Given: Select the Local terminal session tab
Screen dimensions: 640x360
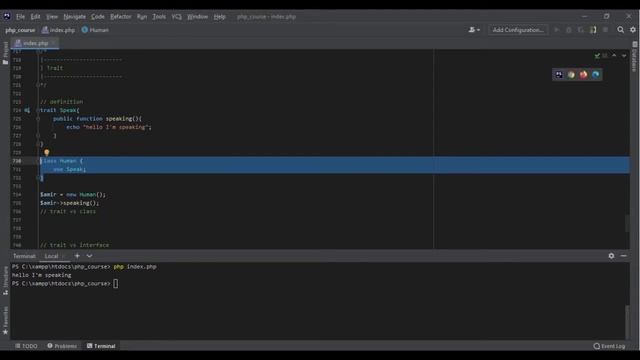Looking at the screenshot, I should (x=51, y=256).
